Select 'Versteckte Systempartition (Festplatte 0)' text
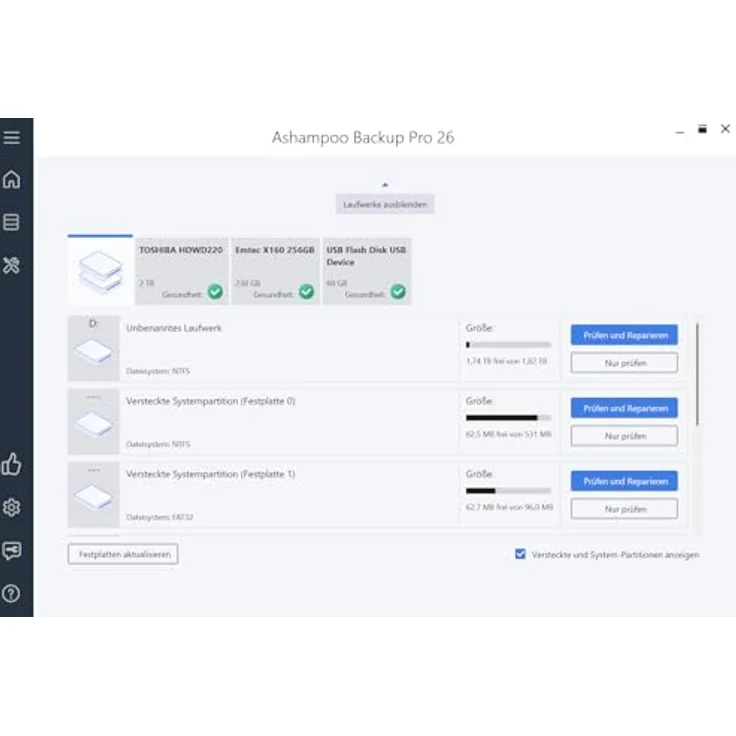 click(210, 401)
